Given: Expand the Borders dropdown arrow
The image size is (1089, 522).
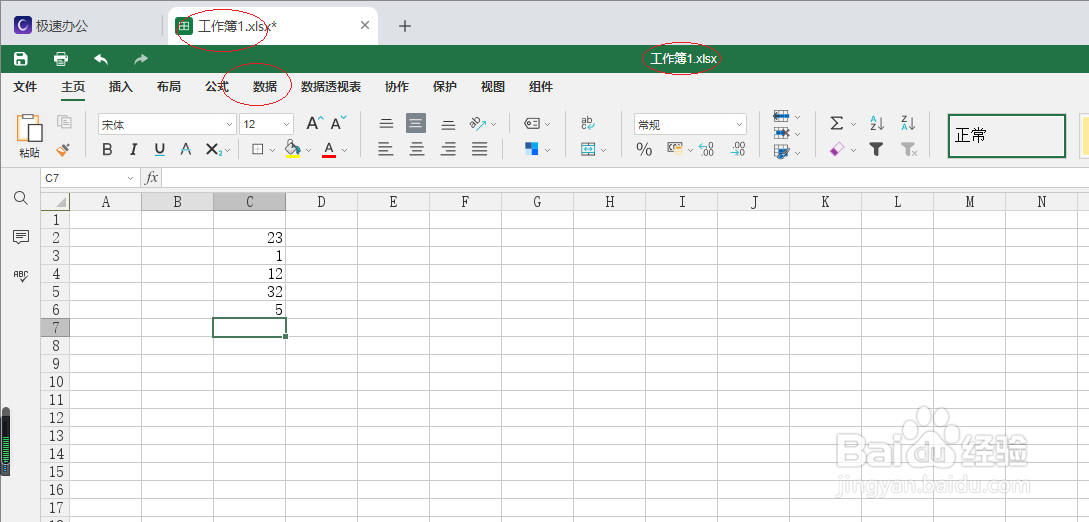Looking at the screenshot, I should pos(272,150).
